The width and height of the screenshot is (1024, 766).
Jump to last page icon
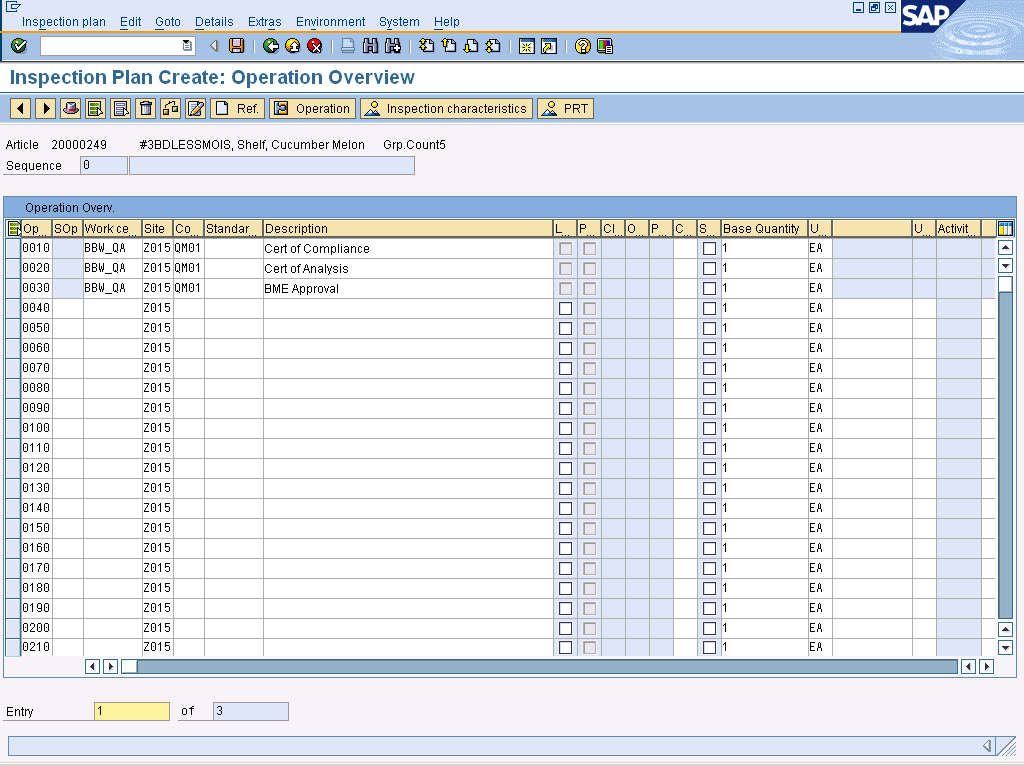[493, 46]
